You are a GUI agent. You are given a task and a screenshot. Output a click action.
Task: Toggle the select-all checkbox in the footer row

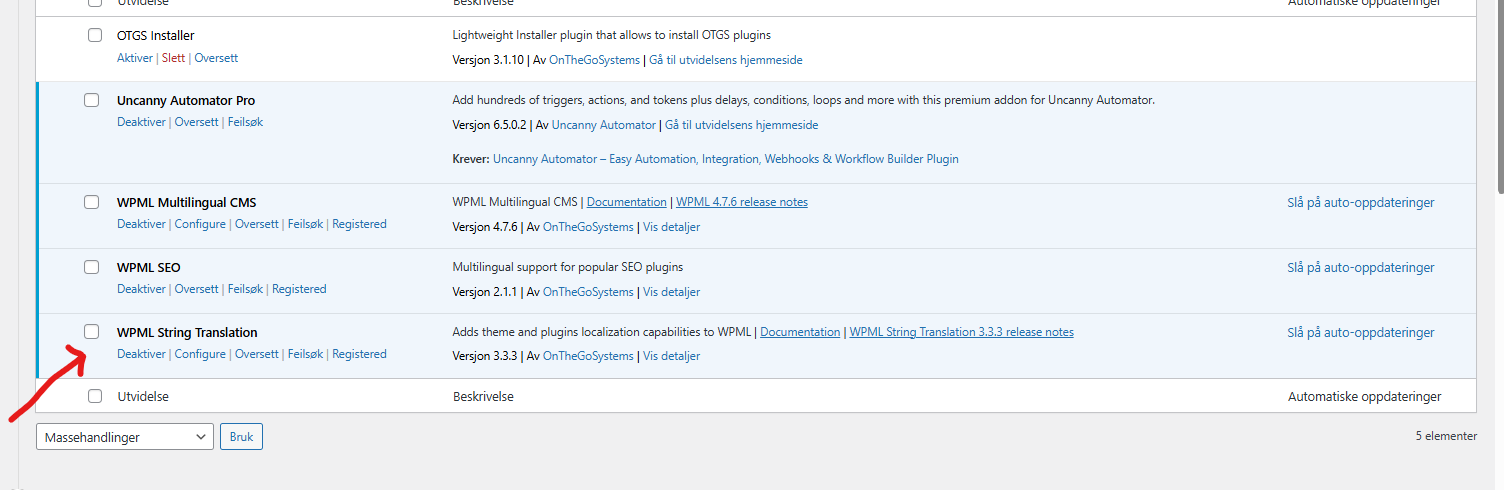tap(95, 396)
